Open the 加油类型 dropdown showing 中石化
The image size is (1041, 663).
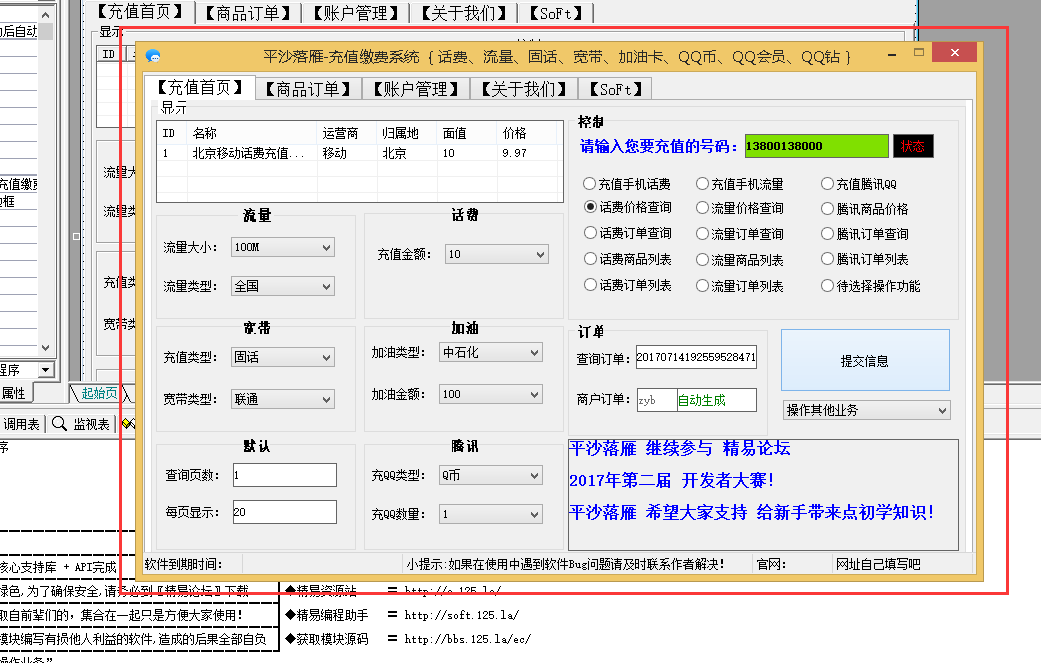coord(490,352)
